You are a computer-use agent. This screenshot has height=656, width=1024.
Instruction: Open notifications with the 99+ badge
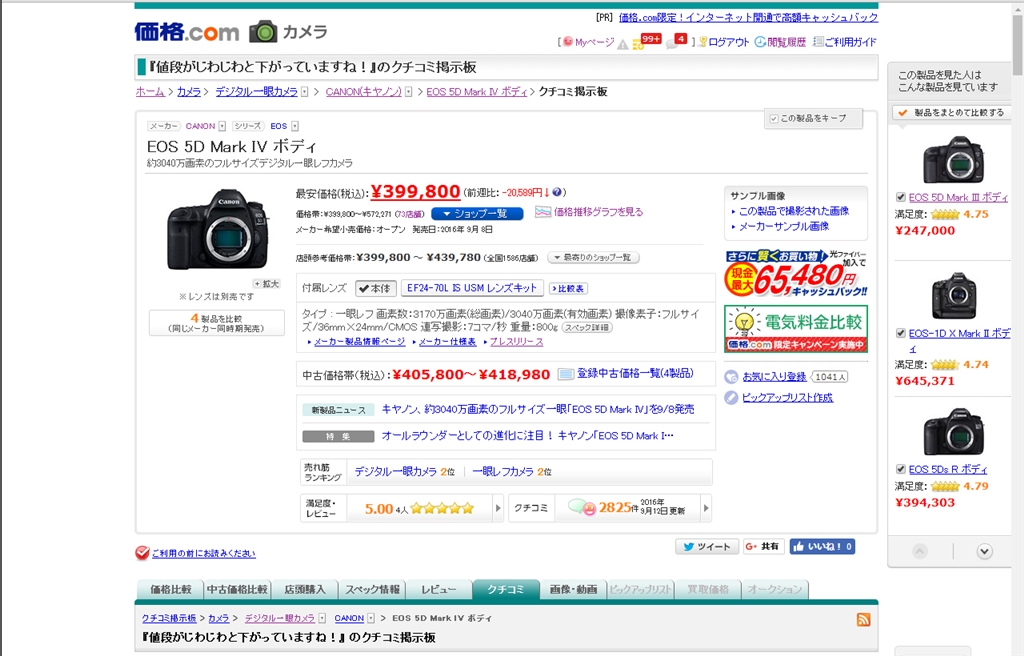click(x=647, y=41)
